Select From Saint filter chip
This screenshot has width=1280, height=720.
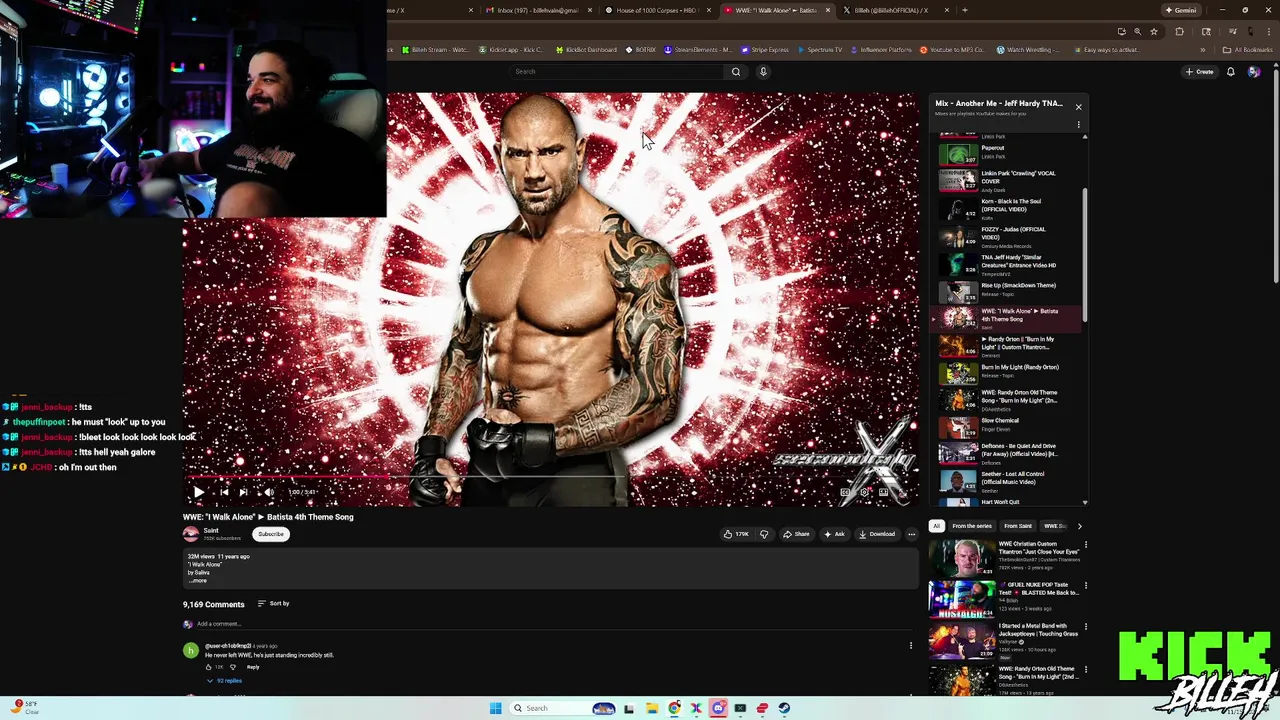coord(1018,526)
